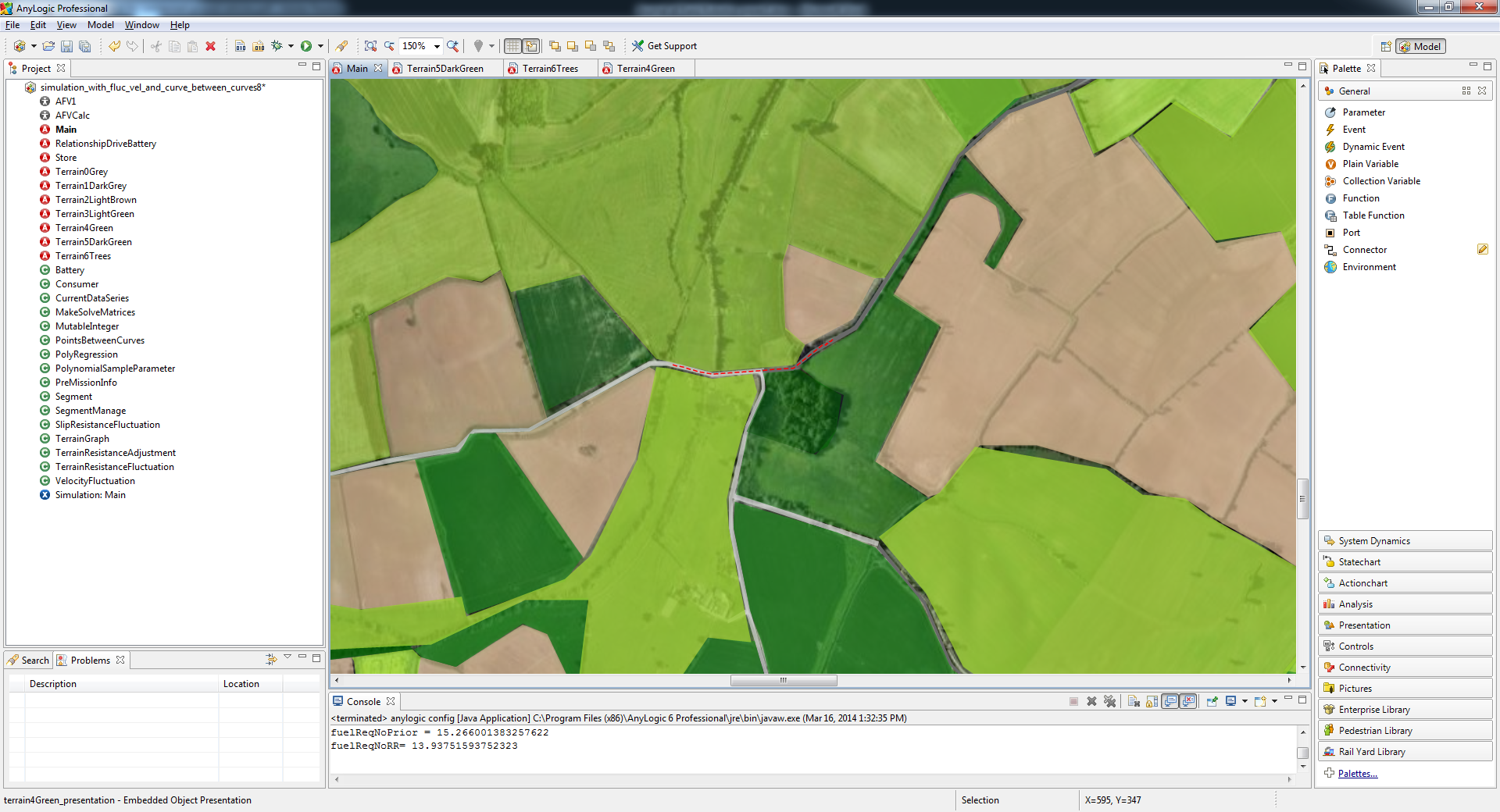Viewport: 1500px width, 812px height.
Task: Toggle Scroll Lock in Console toolbar
Action: [x=1152, y=701]
